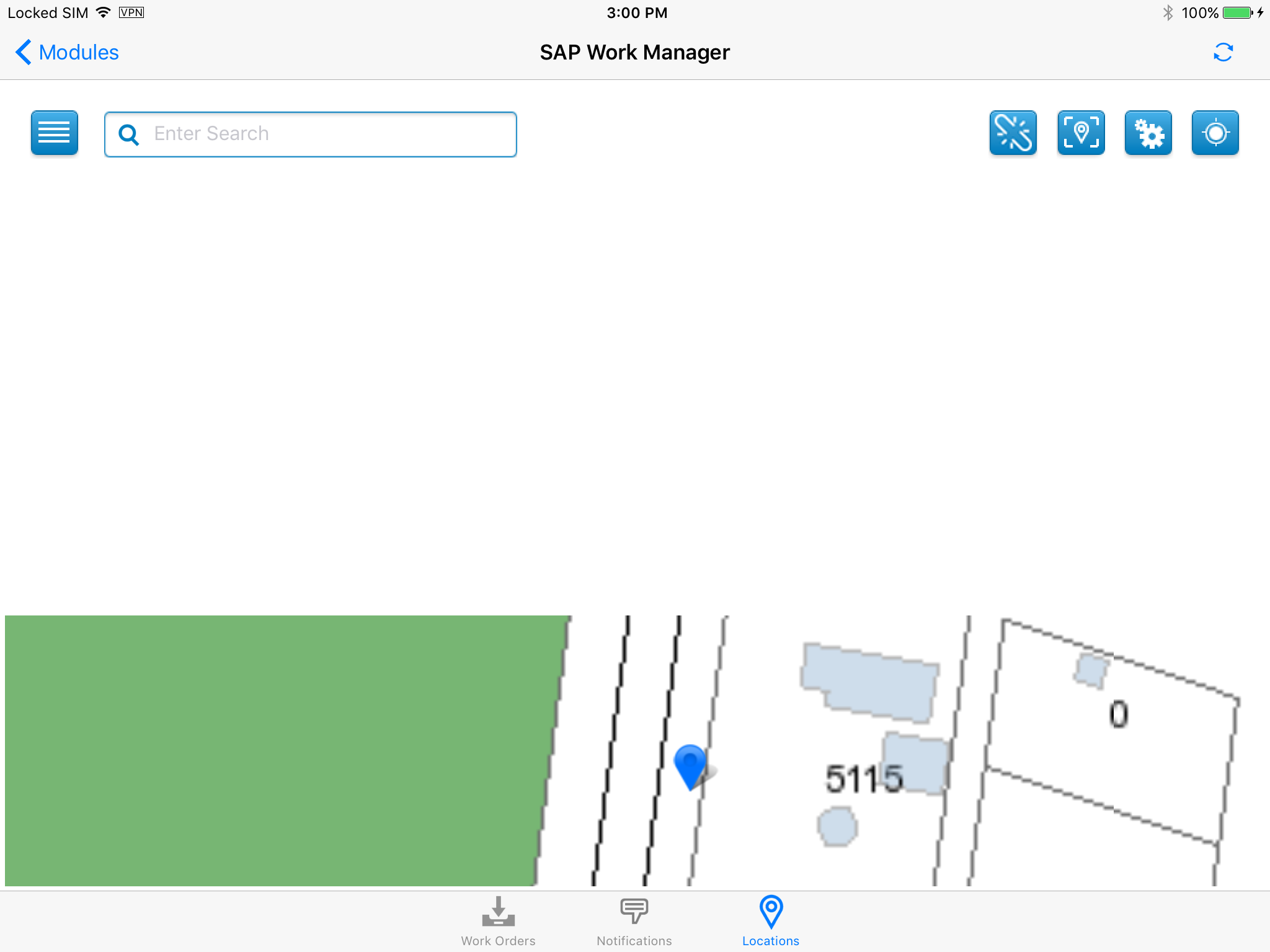The image size is (1270, 952).
Task: Toggle the location pin placement tool
Action: (1081, 133)
